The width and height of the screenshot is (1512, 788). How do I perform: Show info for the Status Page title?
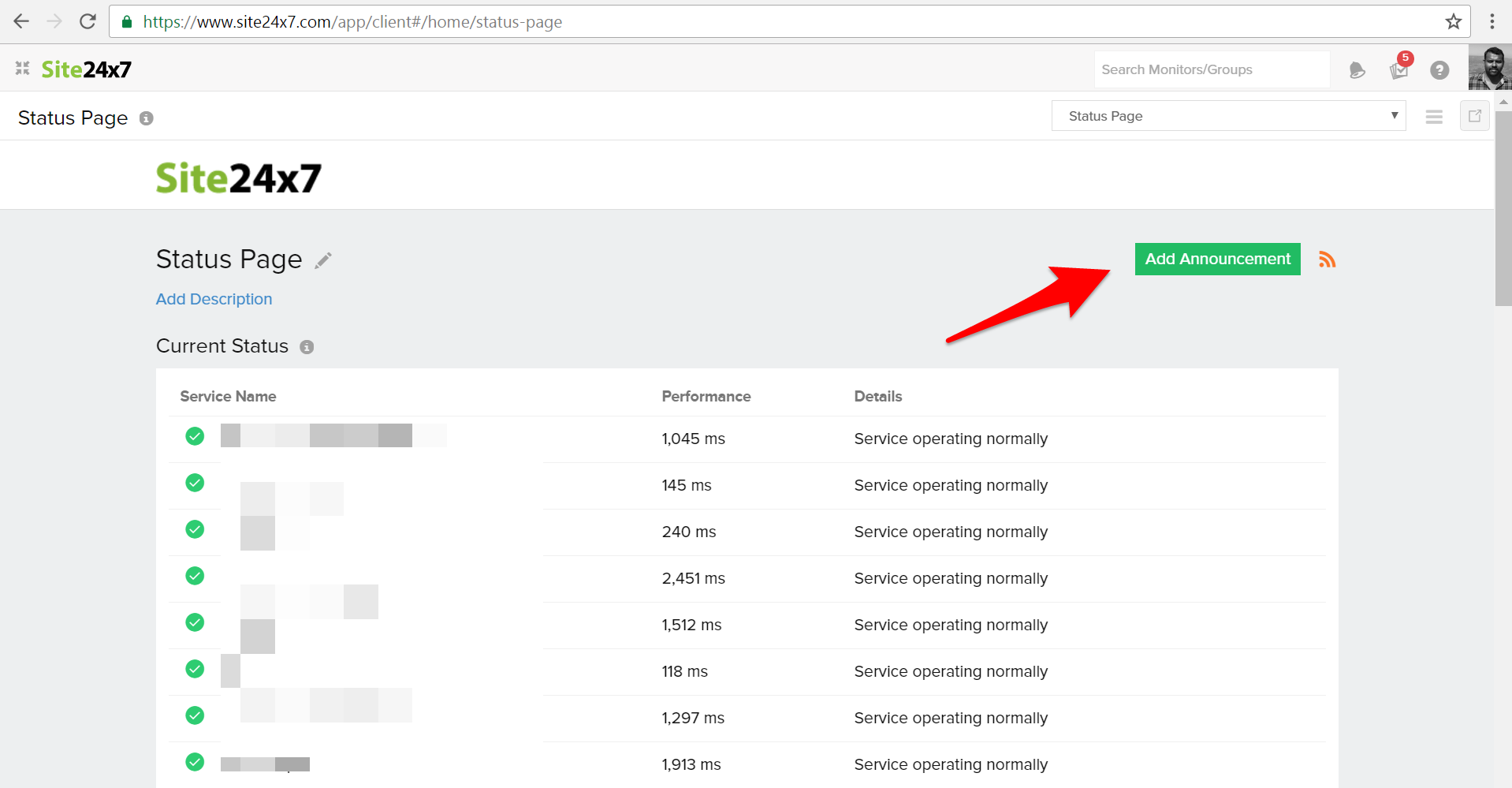click(147, 118)
